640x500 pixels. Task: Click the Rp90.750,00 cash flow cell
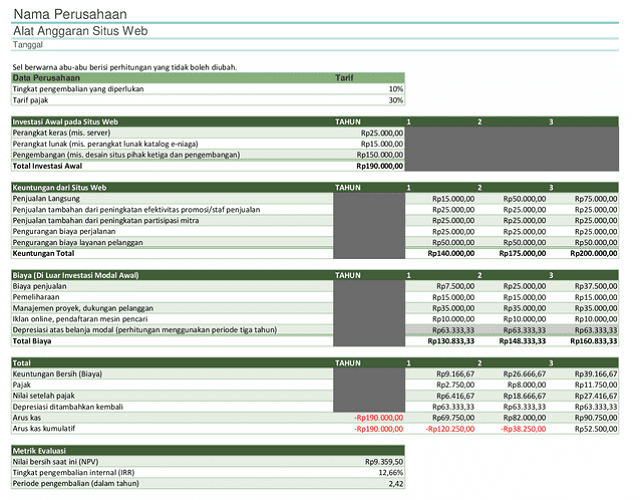pos(596,418)
